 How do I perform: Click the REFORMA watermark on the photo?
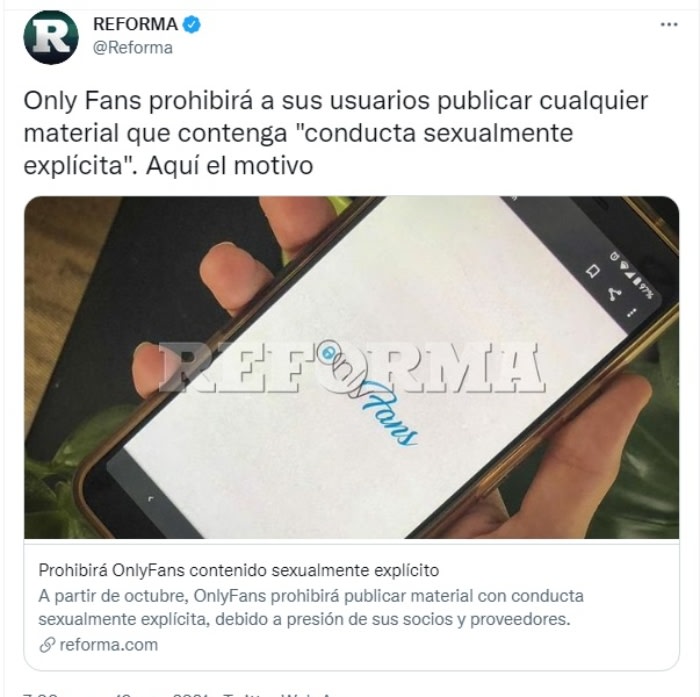point(351,367)
